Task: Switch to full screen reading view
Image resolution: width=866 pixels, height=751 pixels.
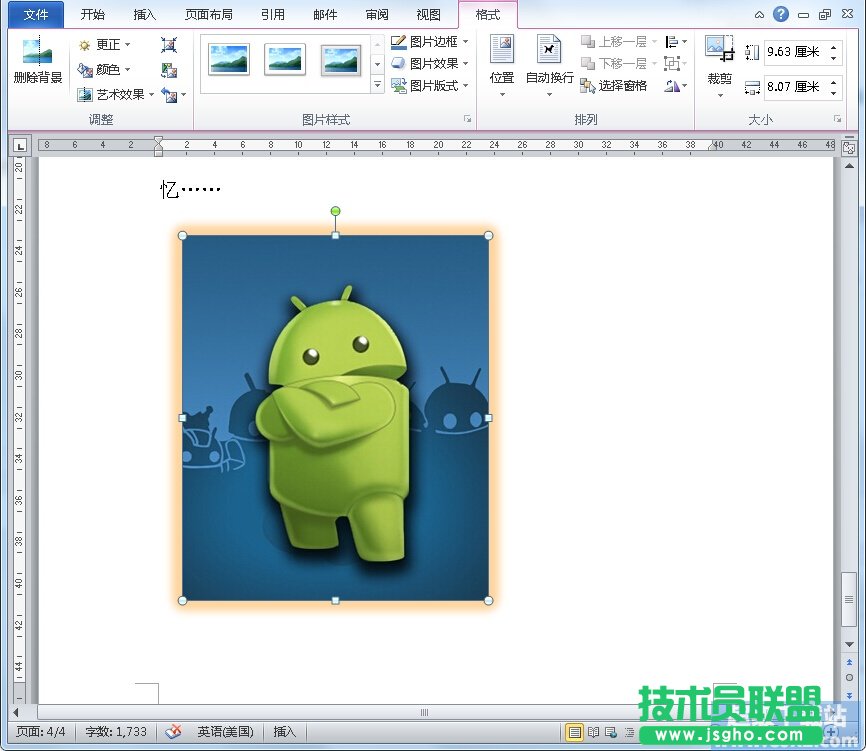Action: coord(593,732)
